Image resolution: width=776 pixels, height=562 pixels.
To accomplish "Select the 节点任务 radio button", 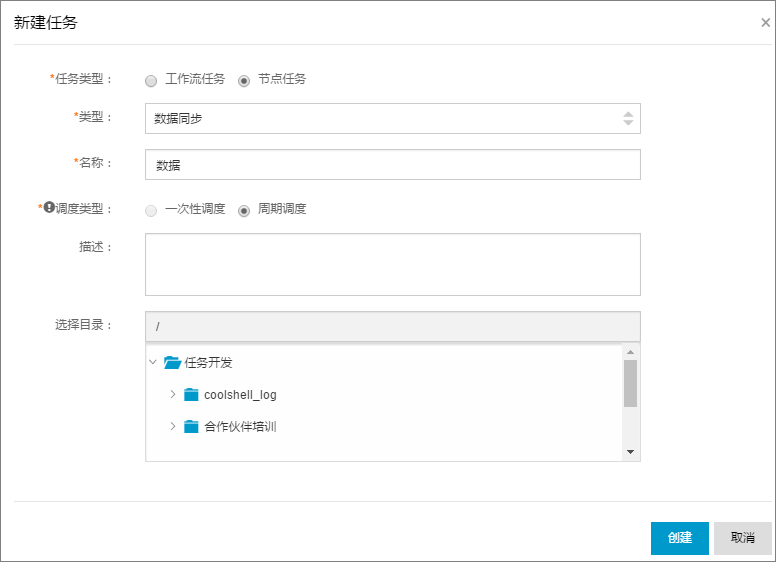I will pyautogui.click(x=244, y=81).
